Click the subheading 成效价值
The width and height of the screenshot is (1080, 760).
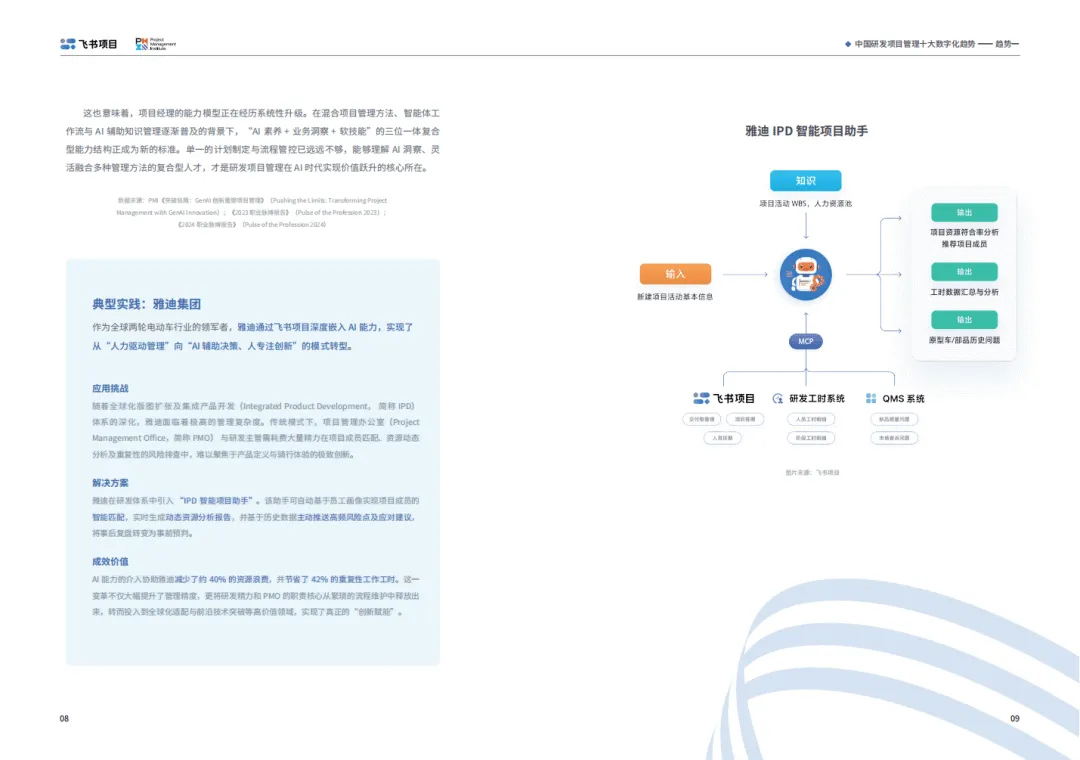110,562
